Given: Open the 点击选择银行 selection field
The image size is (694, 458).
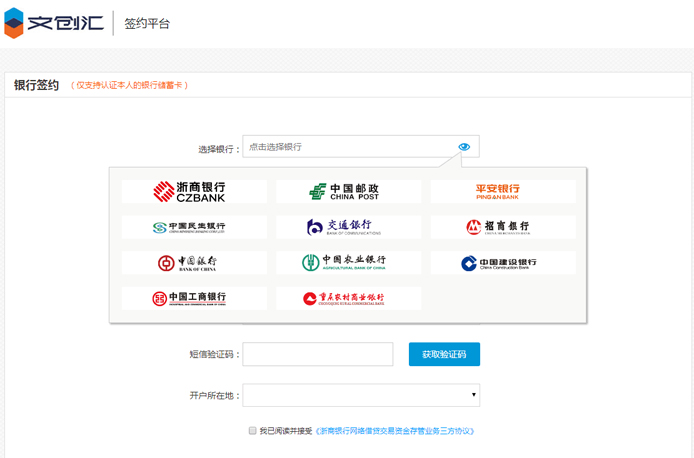Looking at the screenshot, I should (x=361, y=146).
